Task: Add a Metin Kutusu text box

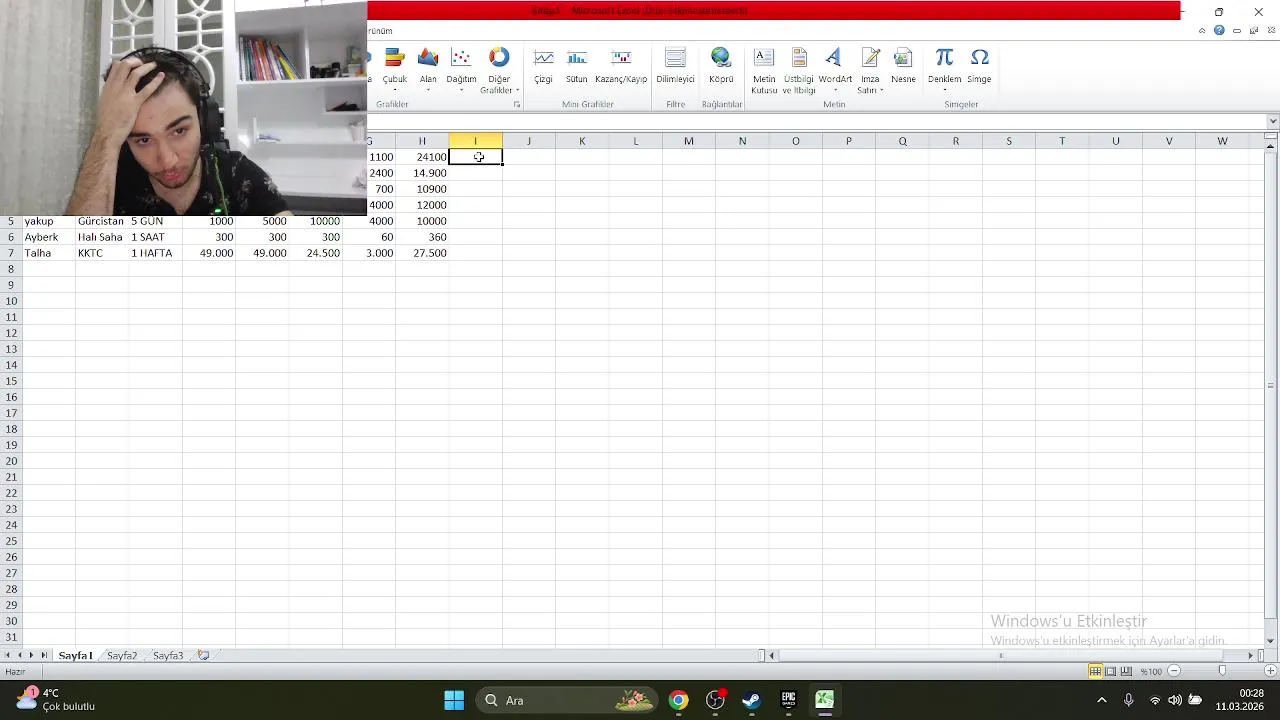Action: [x=764, y=70]
